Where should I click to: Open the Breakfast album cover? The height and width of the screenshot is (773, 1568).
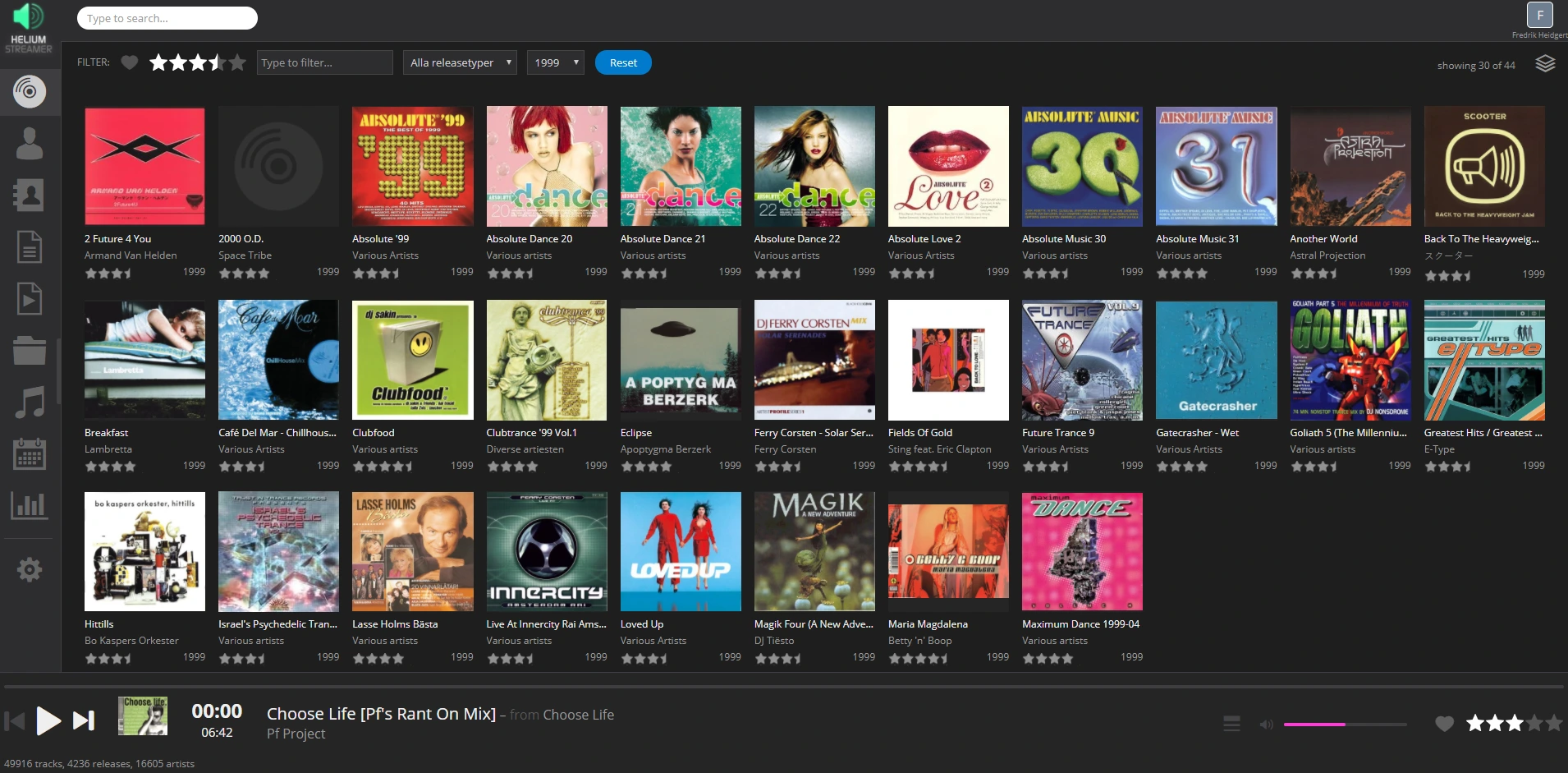[144, 360]
